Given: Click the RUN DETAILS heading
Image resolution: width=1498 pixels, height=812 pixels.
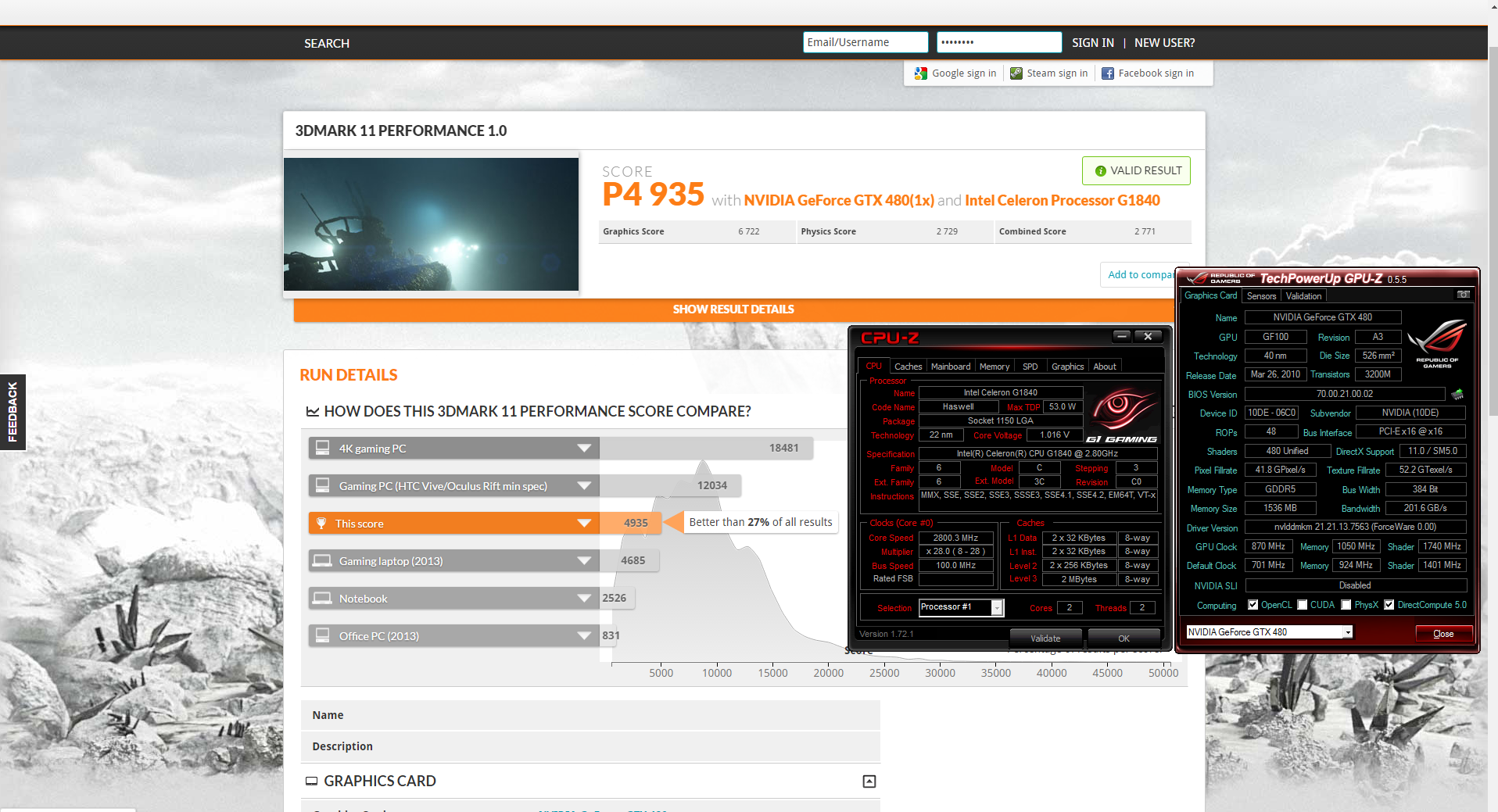Looking at the screenshot, I should tap(349, 375).
